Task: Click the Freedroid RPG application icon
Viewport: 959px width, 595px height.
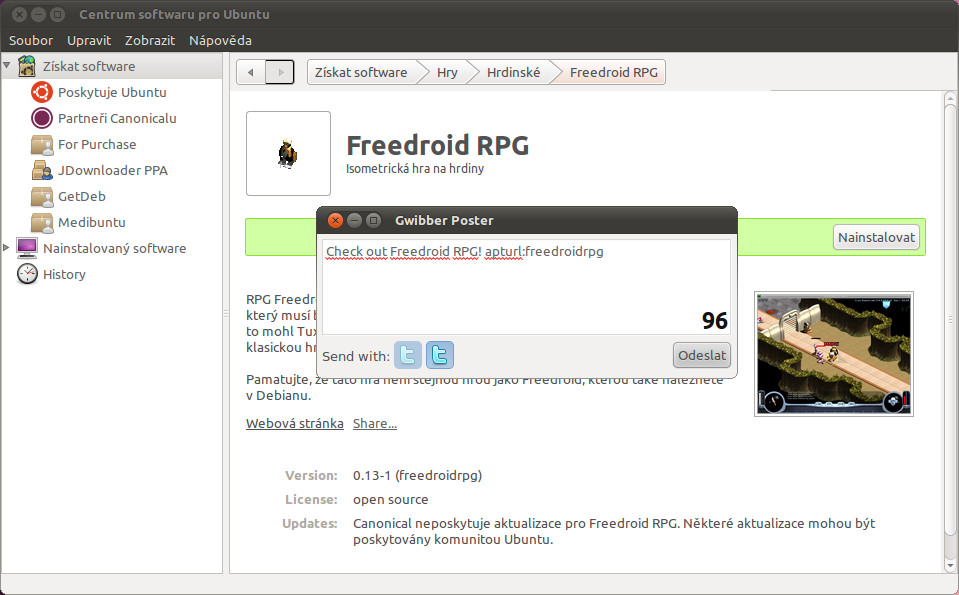Action: click(x=288, y=153)
